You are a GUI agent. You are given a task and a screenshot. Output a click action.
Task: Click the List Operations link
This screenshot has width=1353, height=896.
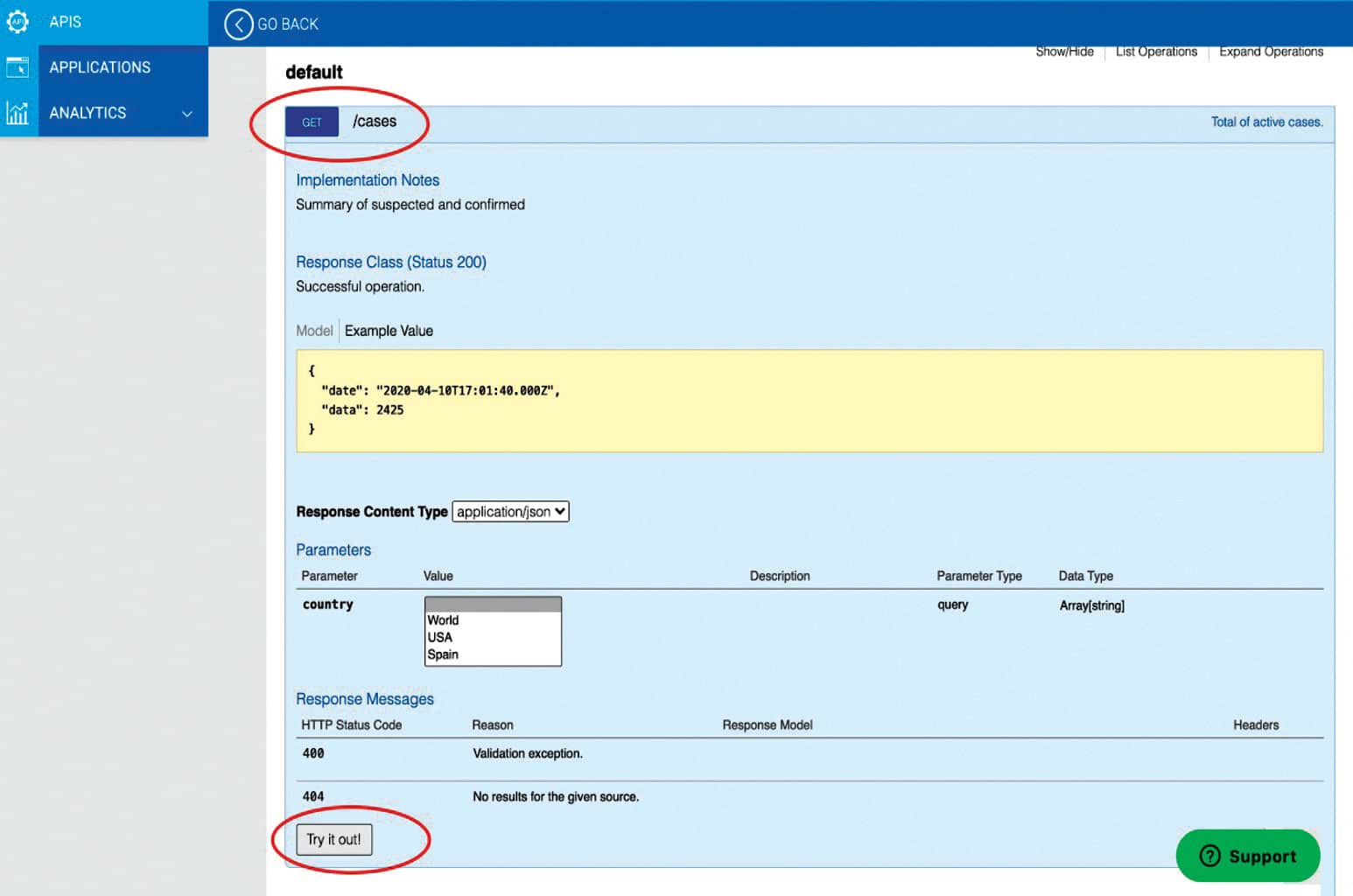pos(1156,52)
